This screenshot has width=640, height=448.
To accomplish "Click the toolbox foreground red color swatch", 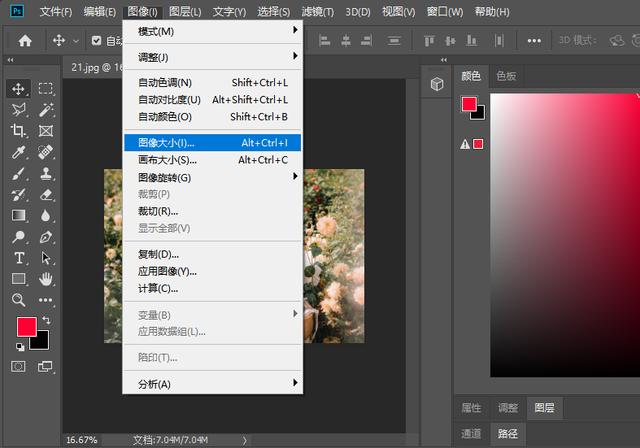I will pos(27,326).
